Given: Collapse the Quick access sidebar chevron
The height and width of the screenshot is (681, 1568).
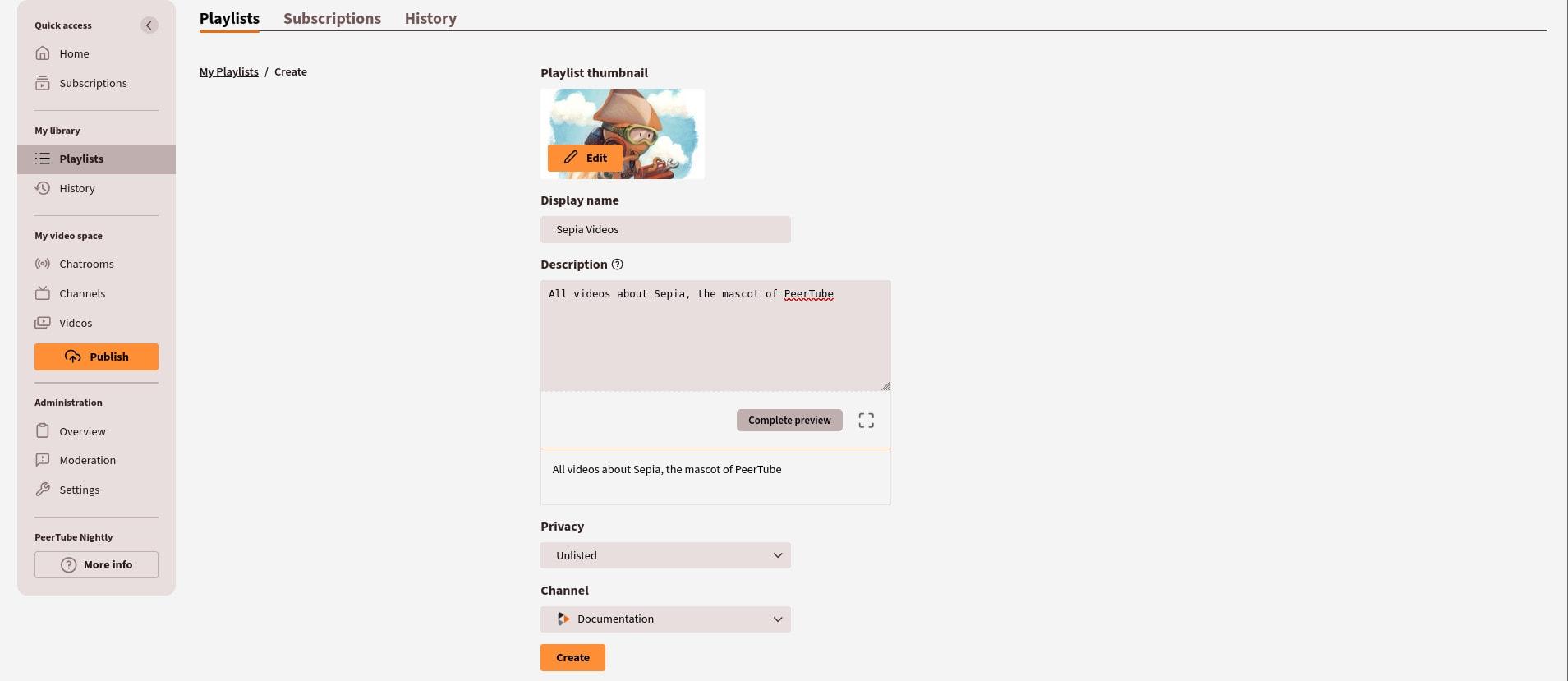Looking at the screenshot, I should pos(149,25).
